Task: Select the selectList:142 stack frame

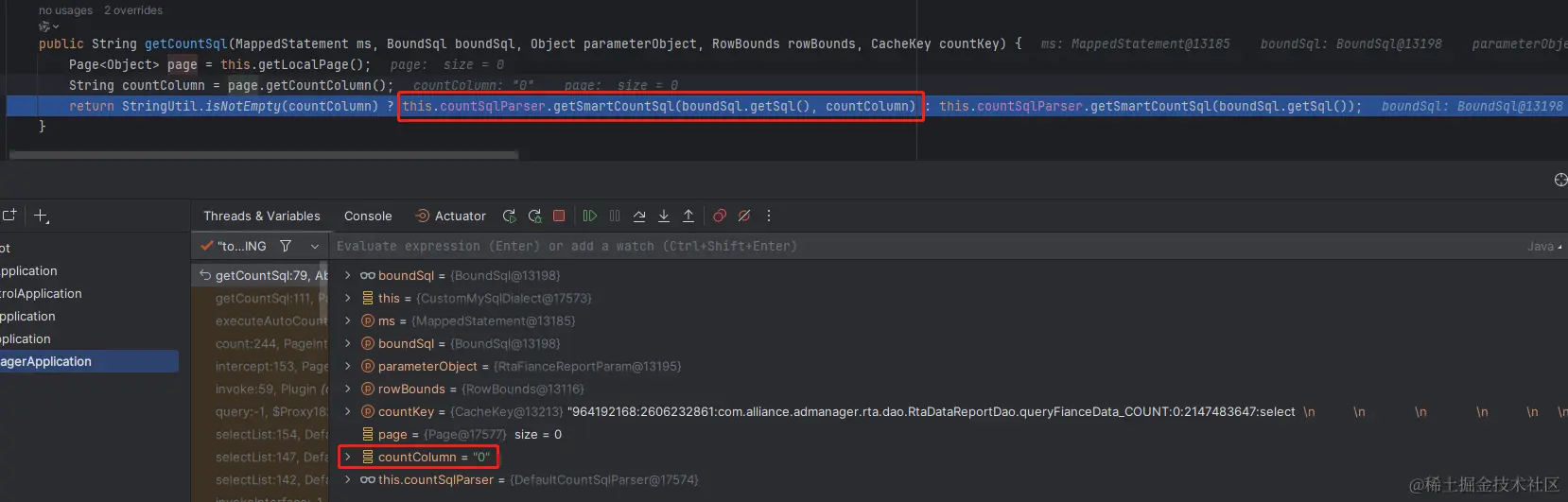Action: (261, 479)
